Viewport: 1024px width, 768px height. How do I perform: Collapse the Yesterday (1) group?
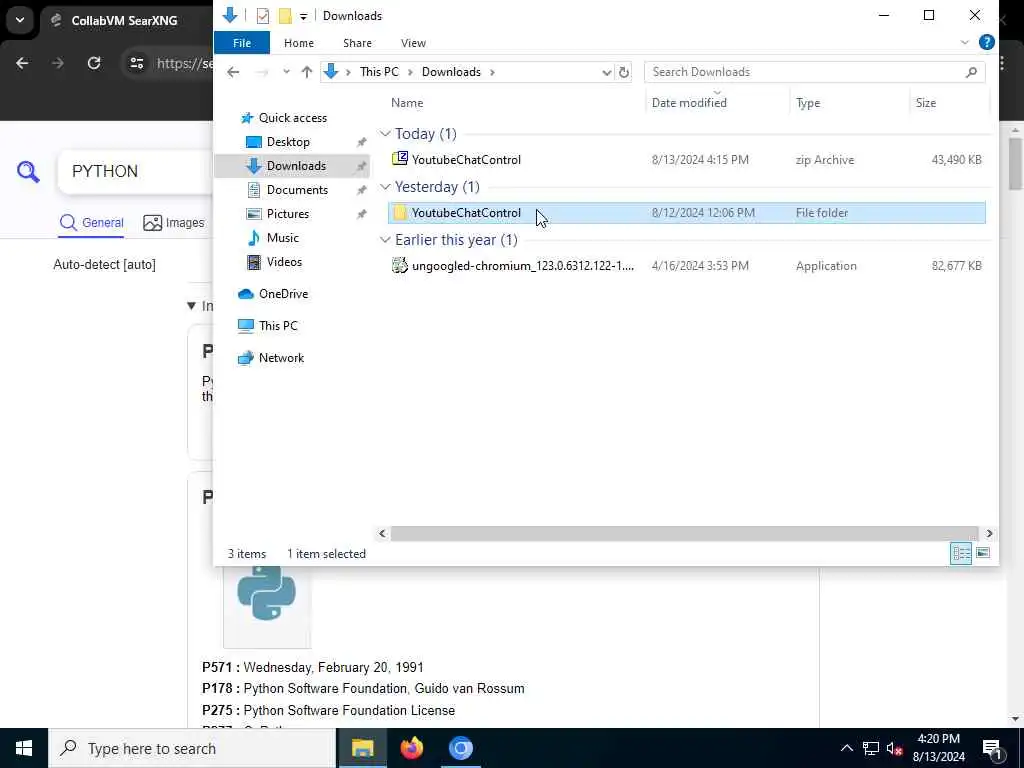(x=385, y=187)
